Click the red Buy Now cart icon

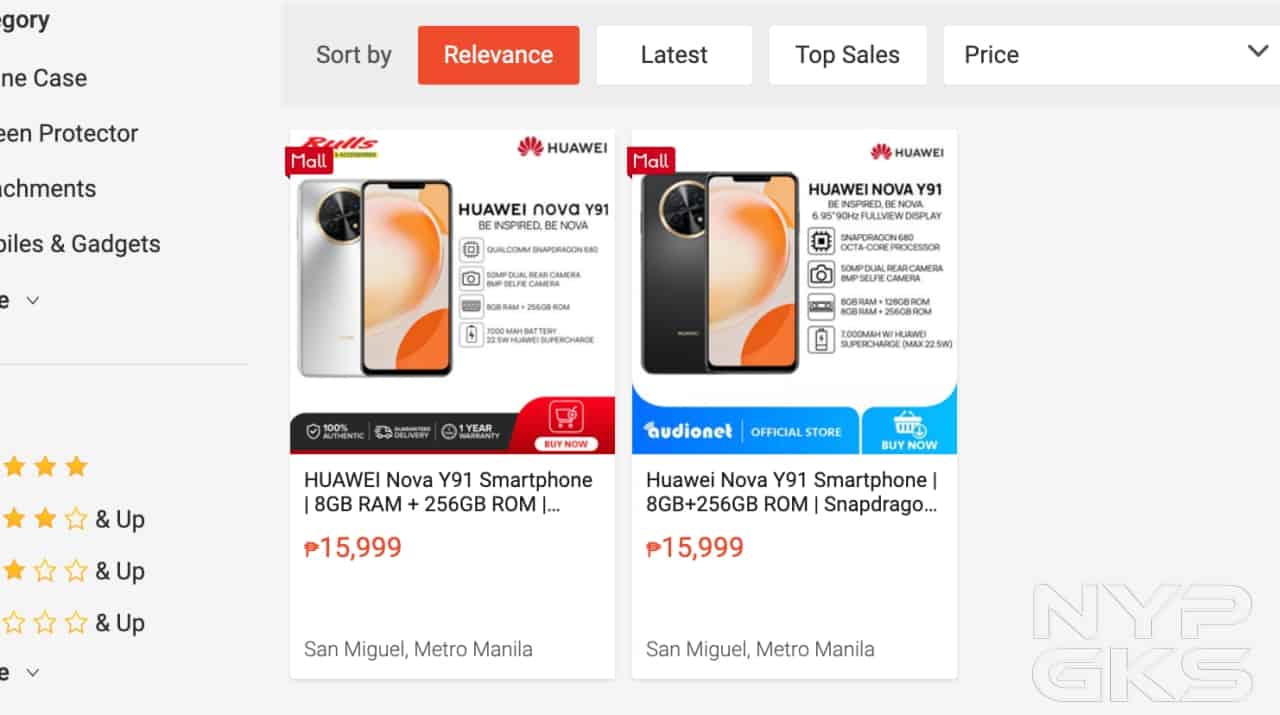(x=566, y=425)
